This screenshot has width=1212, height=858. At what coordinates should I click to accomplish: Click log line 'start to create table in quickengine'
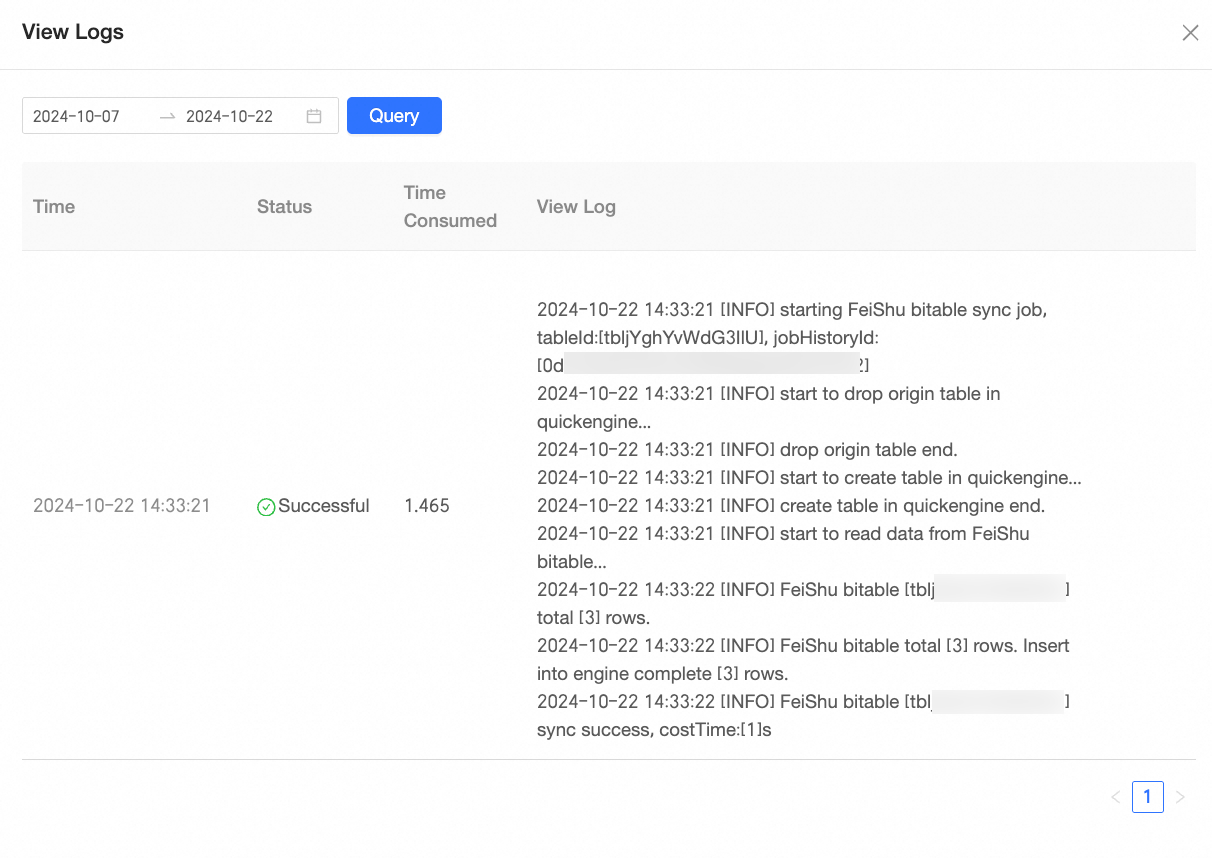point(809,478)
